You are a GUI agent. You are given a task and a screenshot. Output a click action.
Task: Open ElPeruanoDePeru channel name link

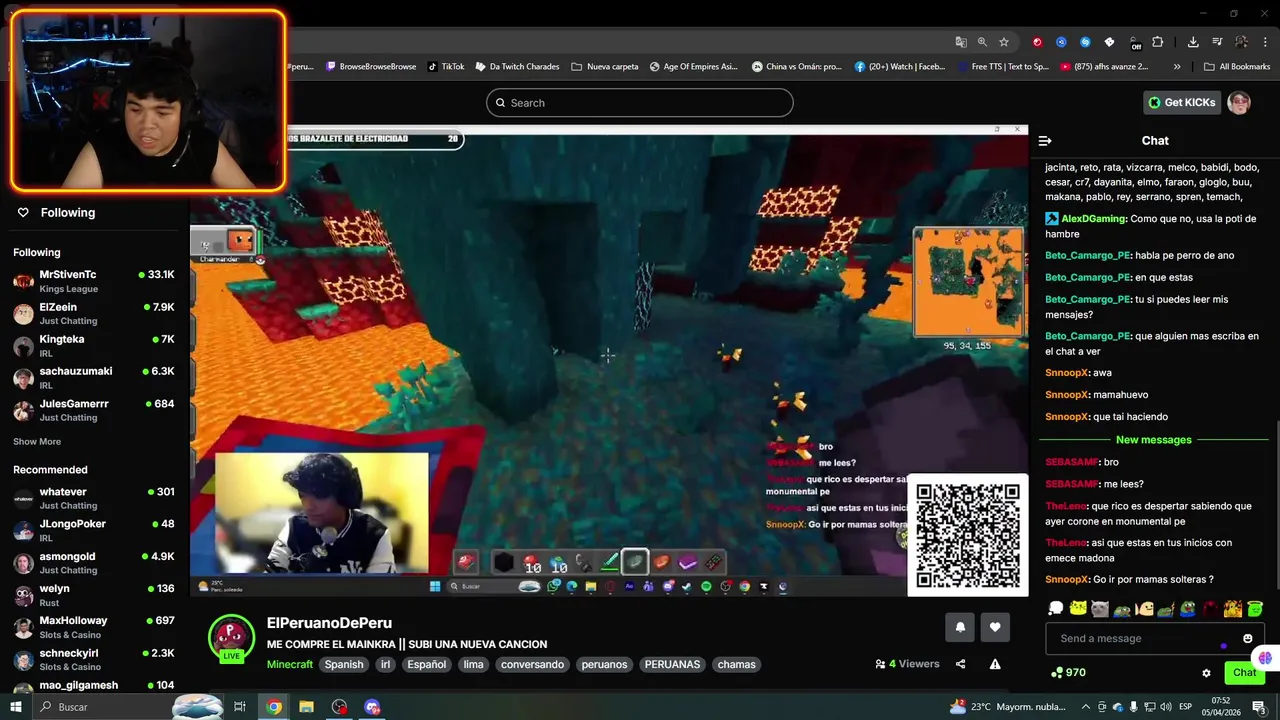pos(329,623)
